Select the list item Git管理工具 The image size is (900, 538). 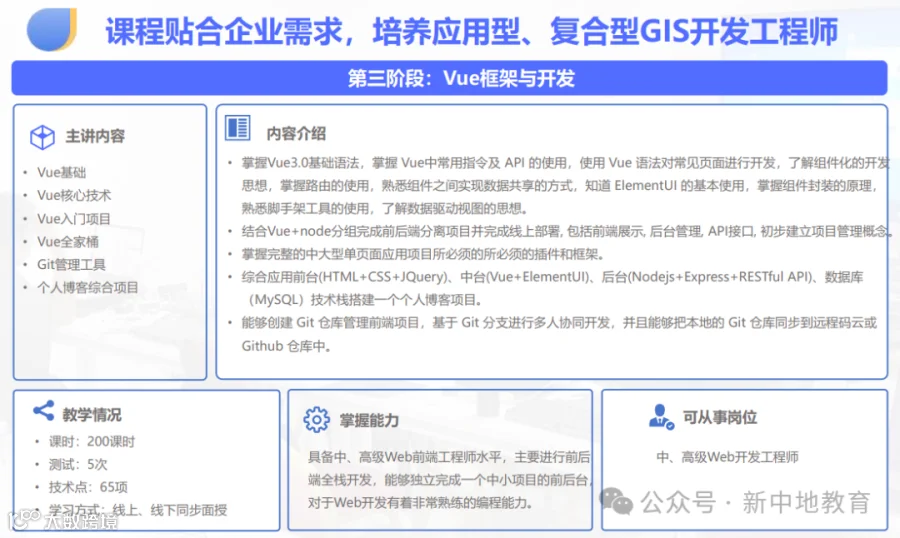tap(71, 265)
